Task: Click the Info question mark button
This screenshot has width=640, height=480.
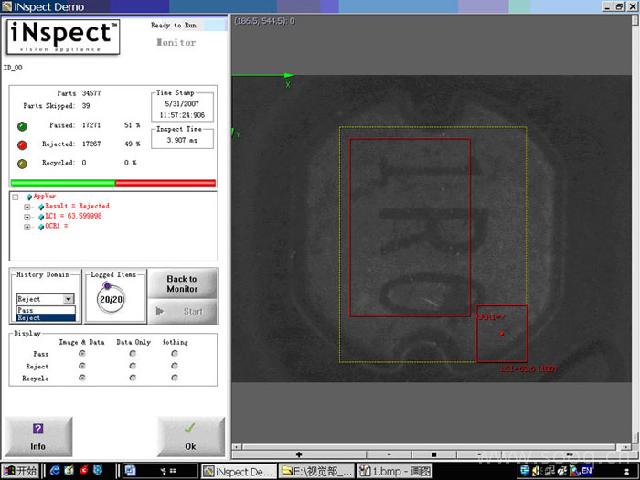Action: [38, 435]
